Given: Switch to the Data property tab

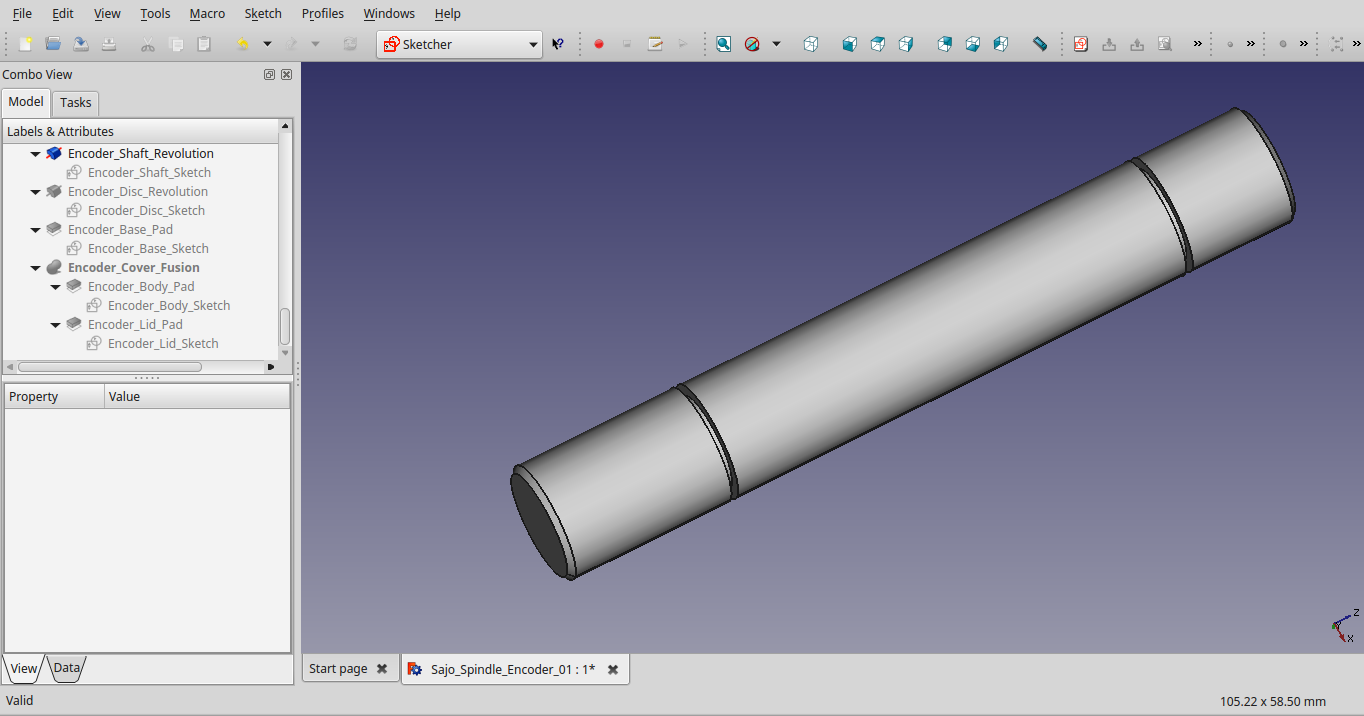Looking at the screenshot, I should [x=66, y=668].
